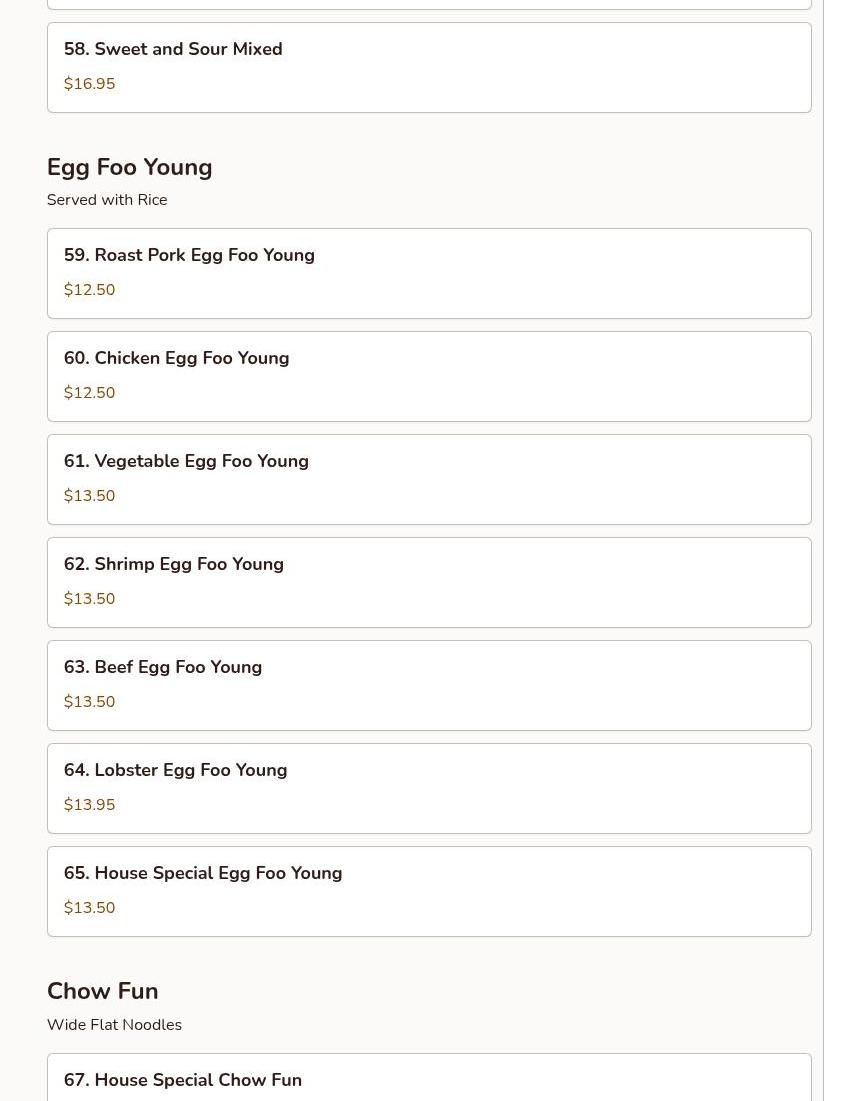Select the Sweet and Sour Mixed item

pos(173,49)
